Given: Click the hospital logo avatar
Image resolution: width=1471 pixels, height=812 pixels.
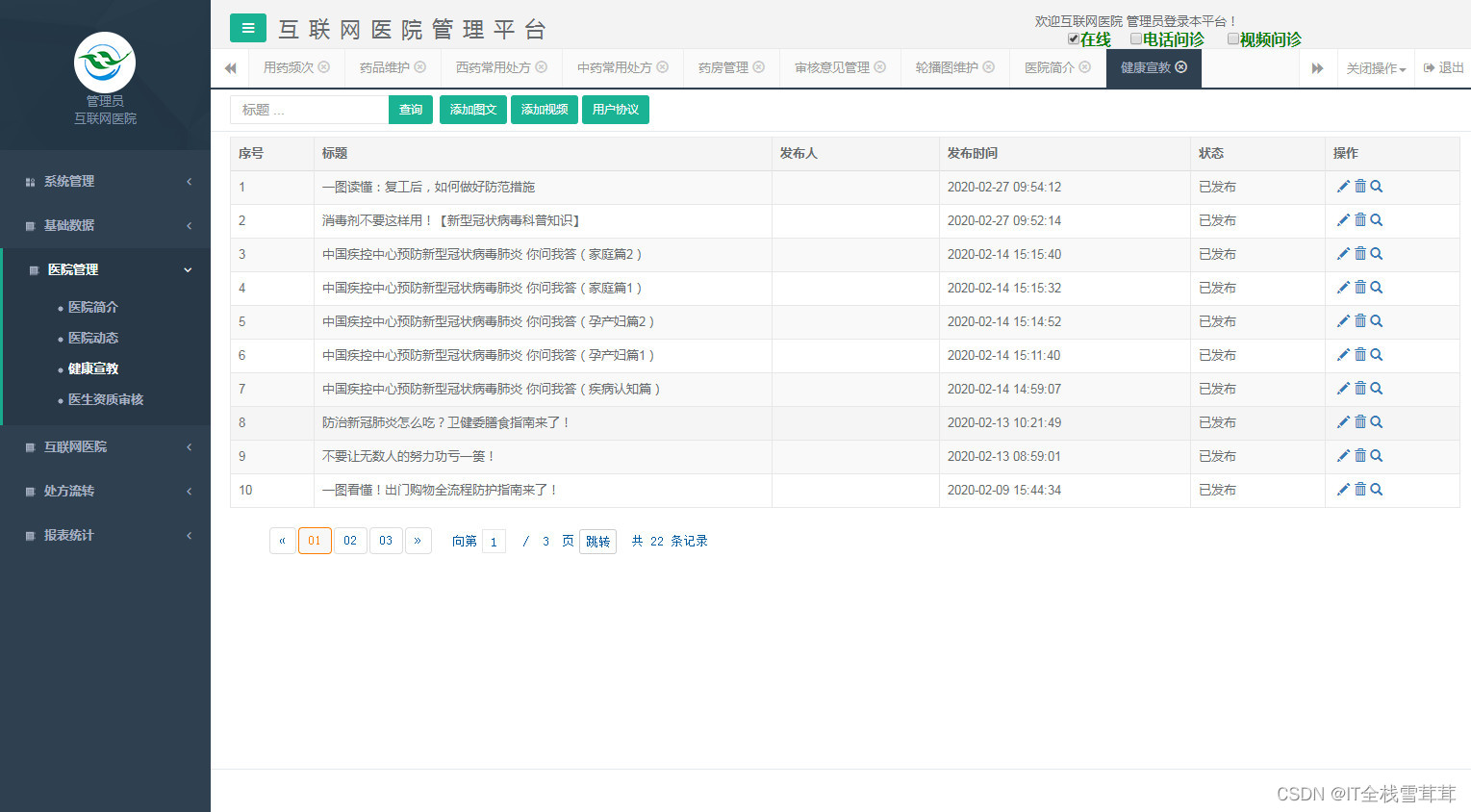Looking at the screenshot, I should pos(105,63).
